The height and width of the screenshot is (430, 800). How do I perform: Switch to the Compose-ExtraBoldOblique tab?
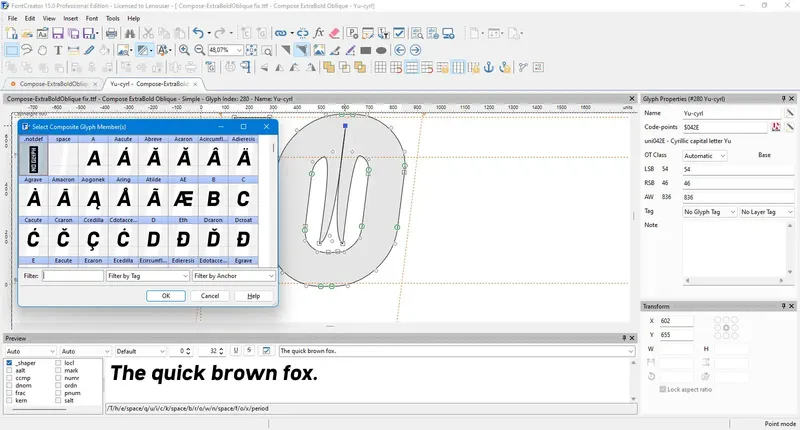[x=53, y=84]
